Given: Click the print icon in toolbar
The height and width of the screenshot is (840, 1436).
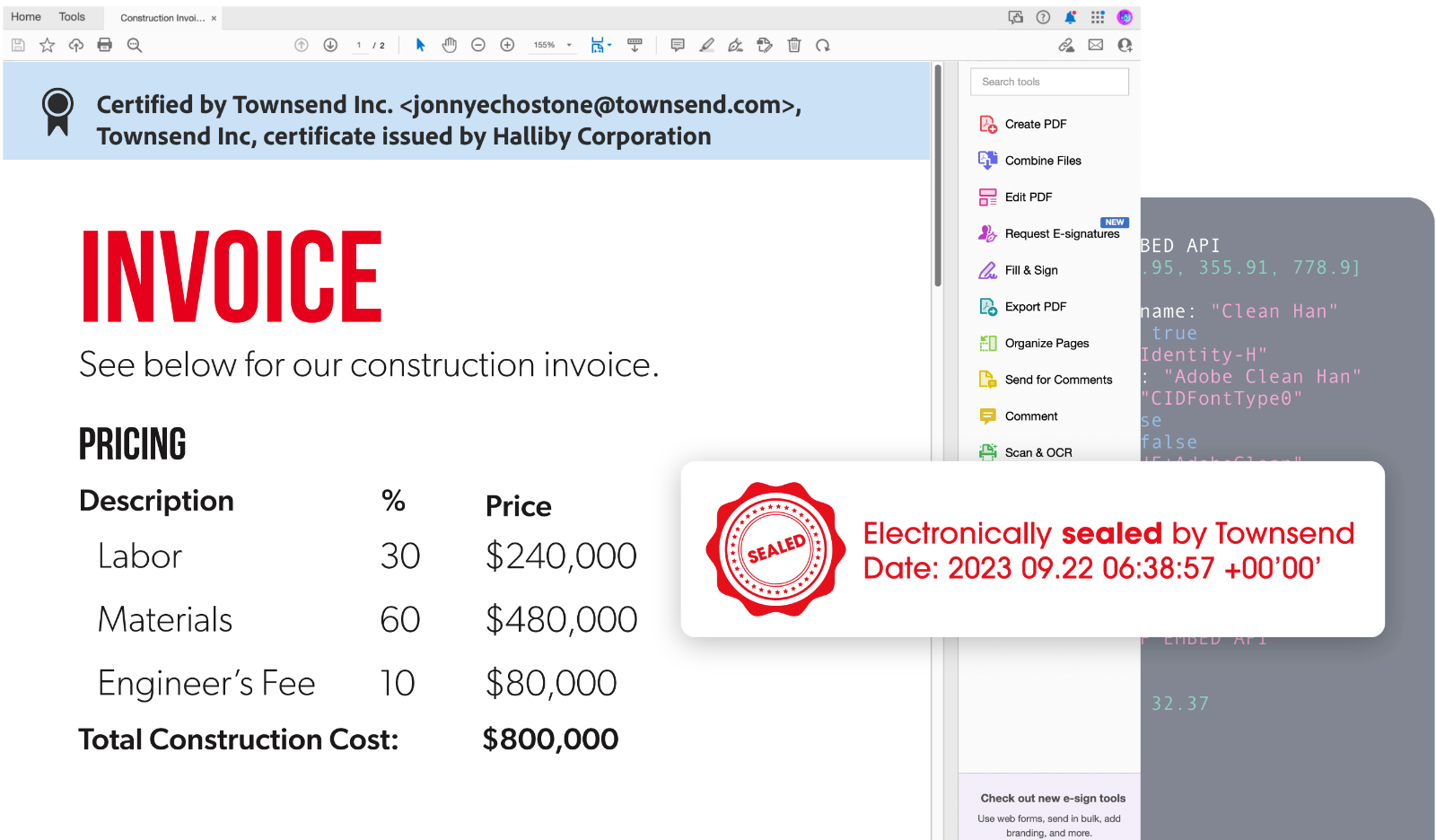Looking at the screenshot, I should pyautogui.click(x=105, y=45).
